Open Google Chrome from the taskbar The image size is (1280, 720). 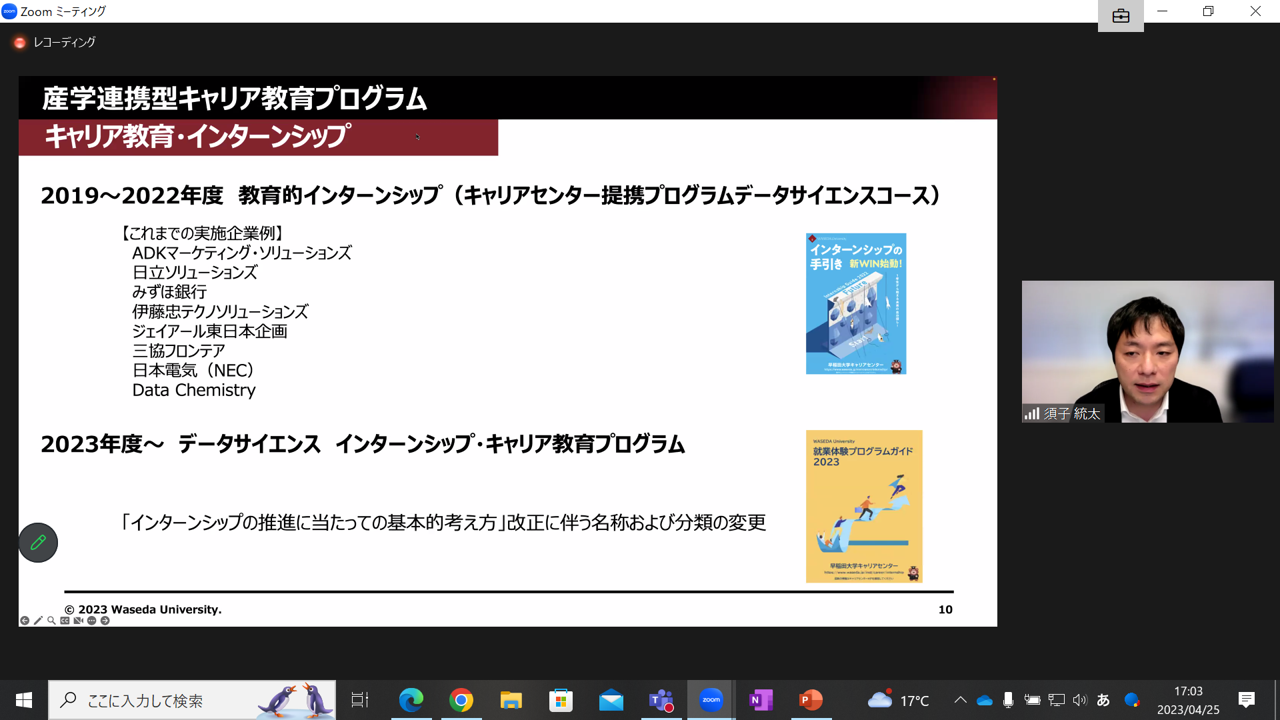pos(461,700)
